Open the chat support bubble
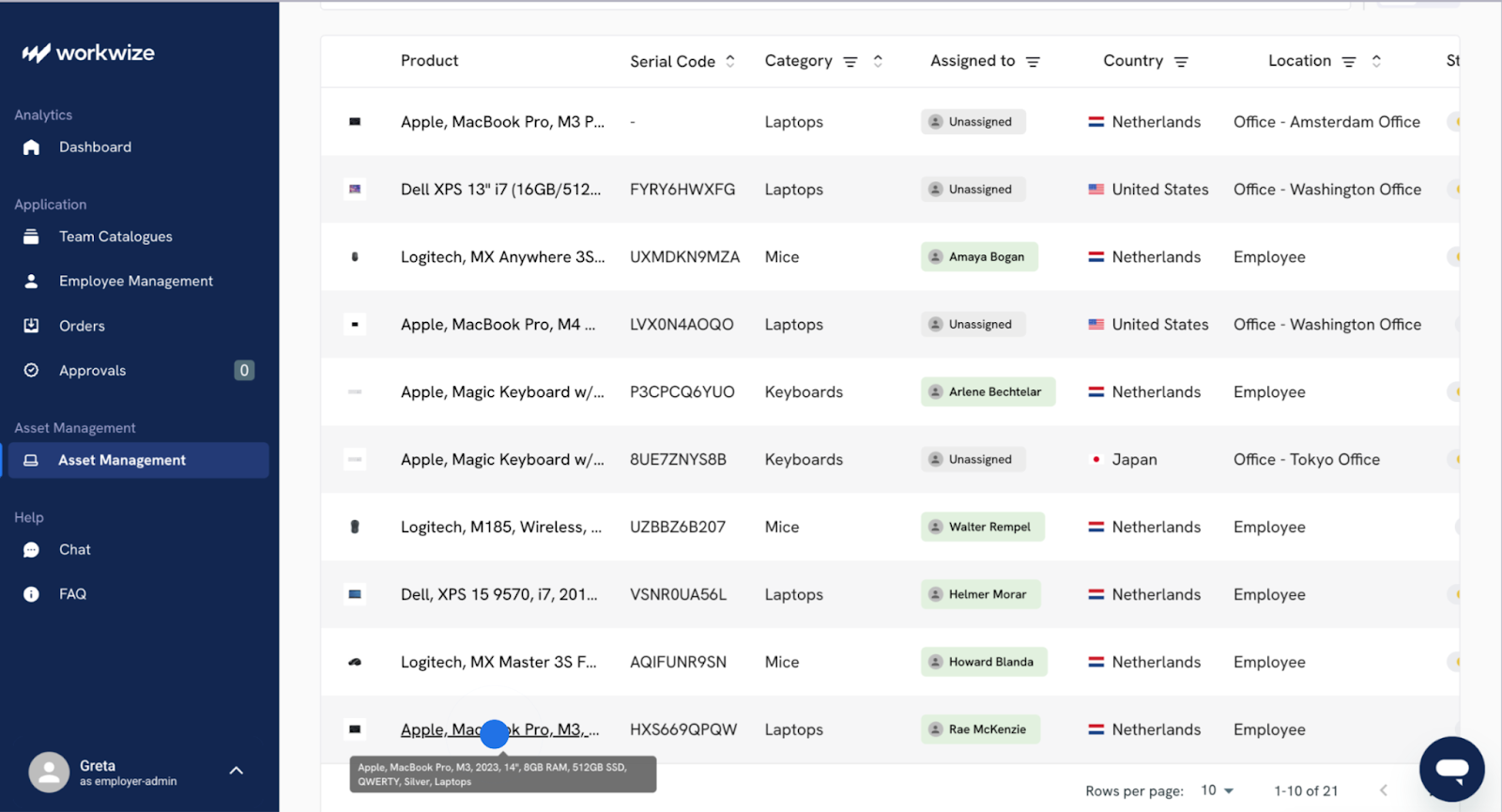This screenshot has height=812, width=1502. [x=1451, y=769]
